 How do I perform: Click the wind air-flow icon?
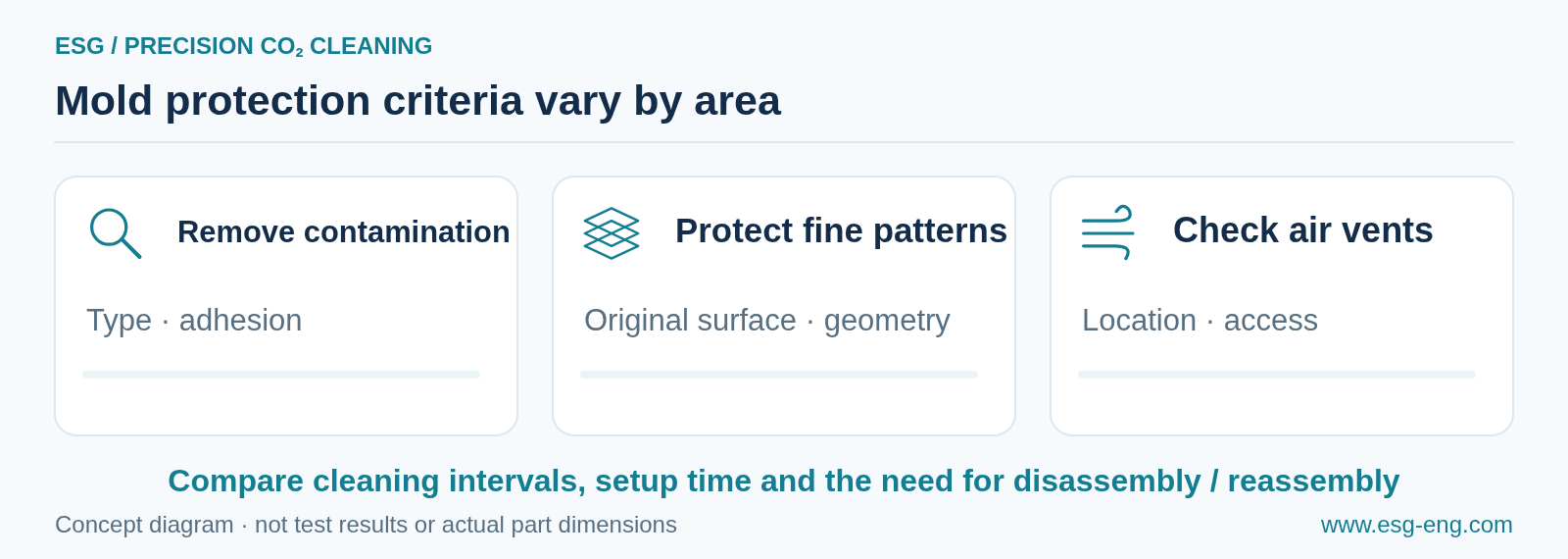(x=1107, y=232)
